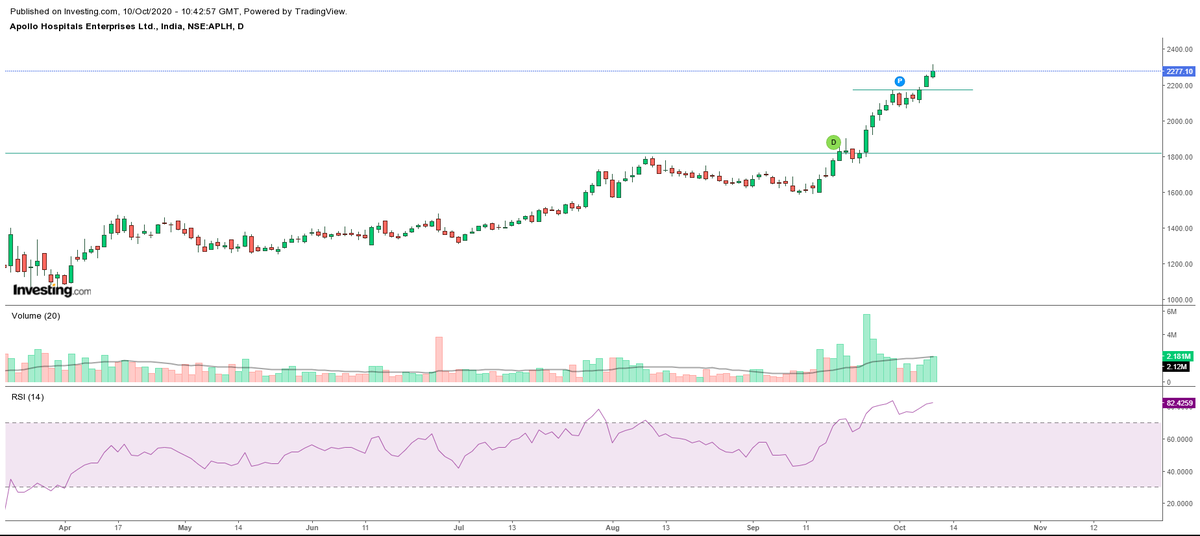The width and height of the screenshot is (1200, 536).
Task: Click the RSI (14) indicator title
Action: pos(28,398)
